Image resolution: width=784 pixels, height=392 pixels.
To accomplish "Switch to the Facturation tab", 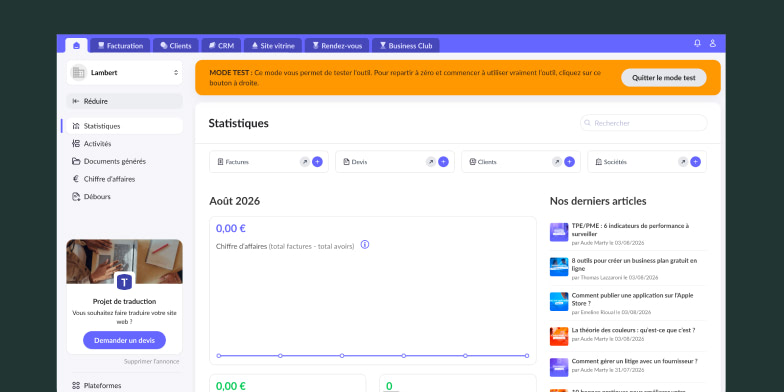I will (x=120, y=46).
